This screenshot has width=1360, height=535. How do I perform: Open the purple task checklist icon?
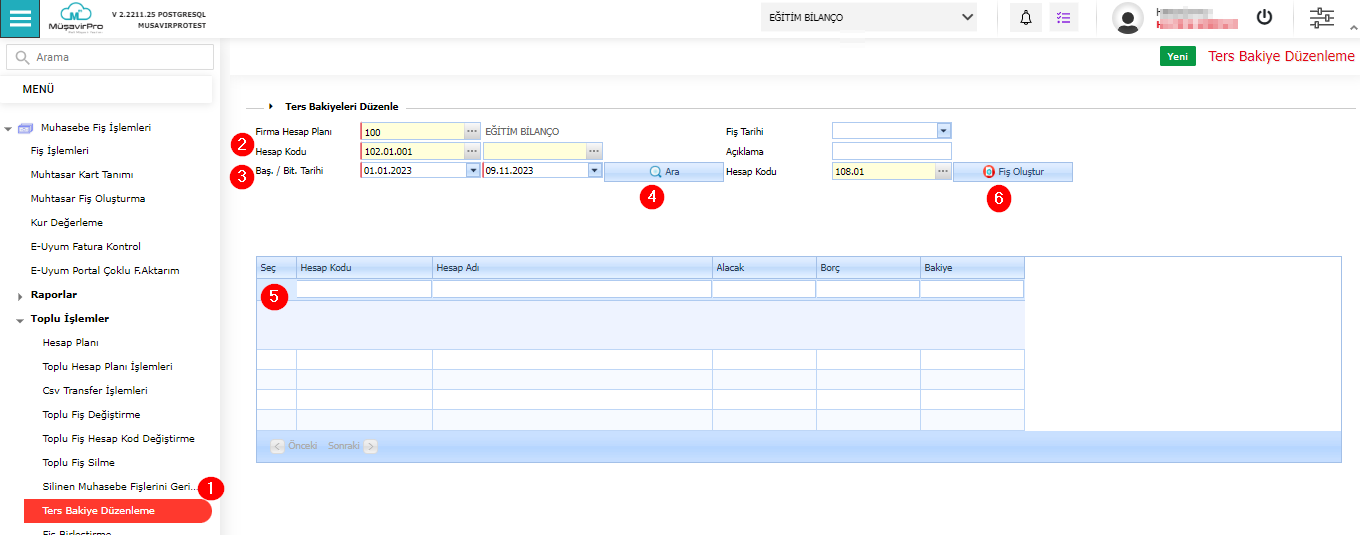coord(1063,18)
